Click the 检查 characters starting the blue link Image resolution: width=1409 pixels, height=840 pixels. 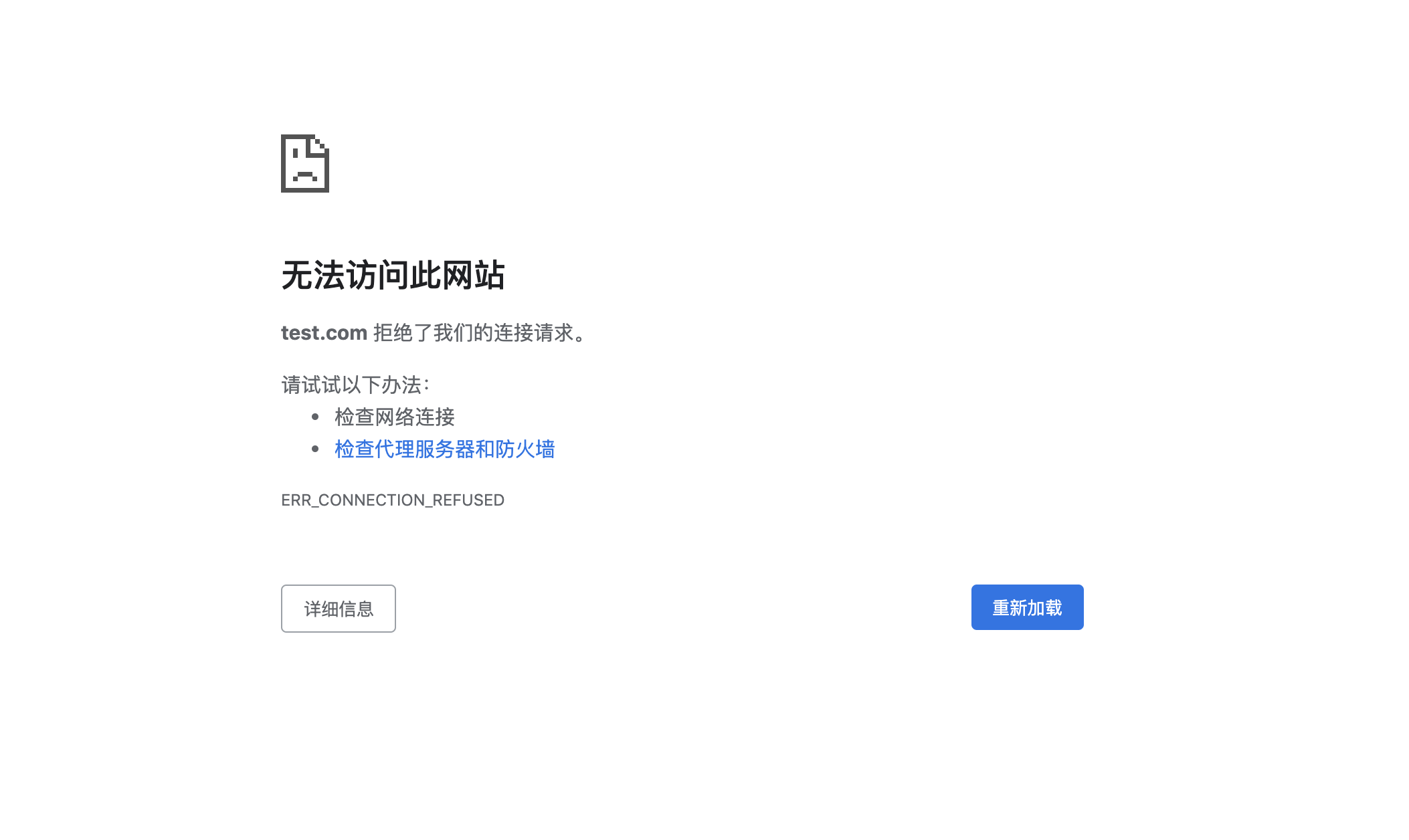[355, 449]
